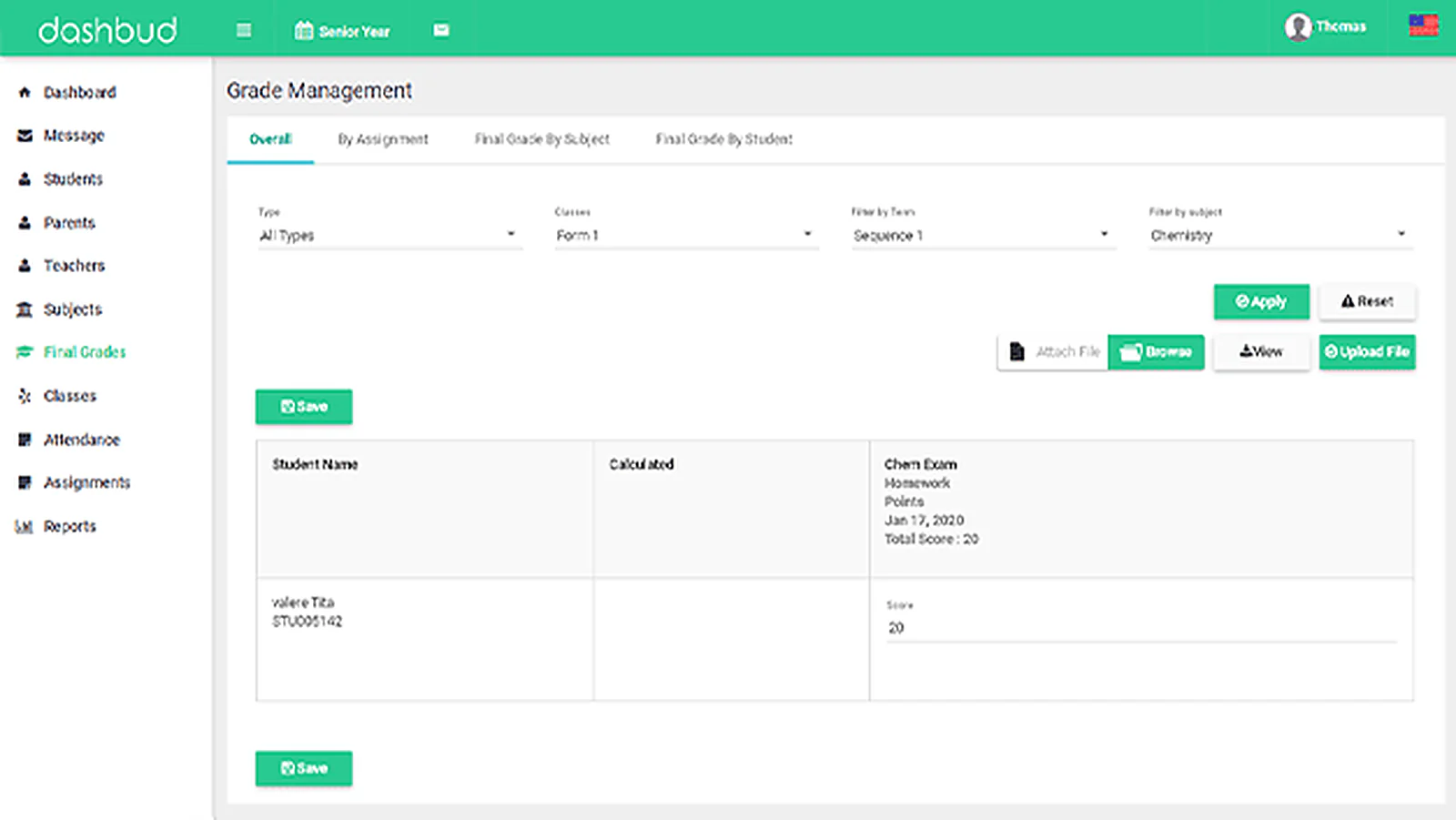Switch to the Overall tab
This screenshot has height=820, width=1456.
click(270, 139)
